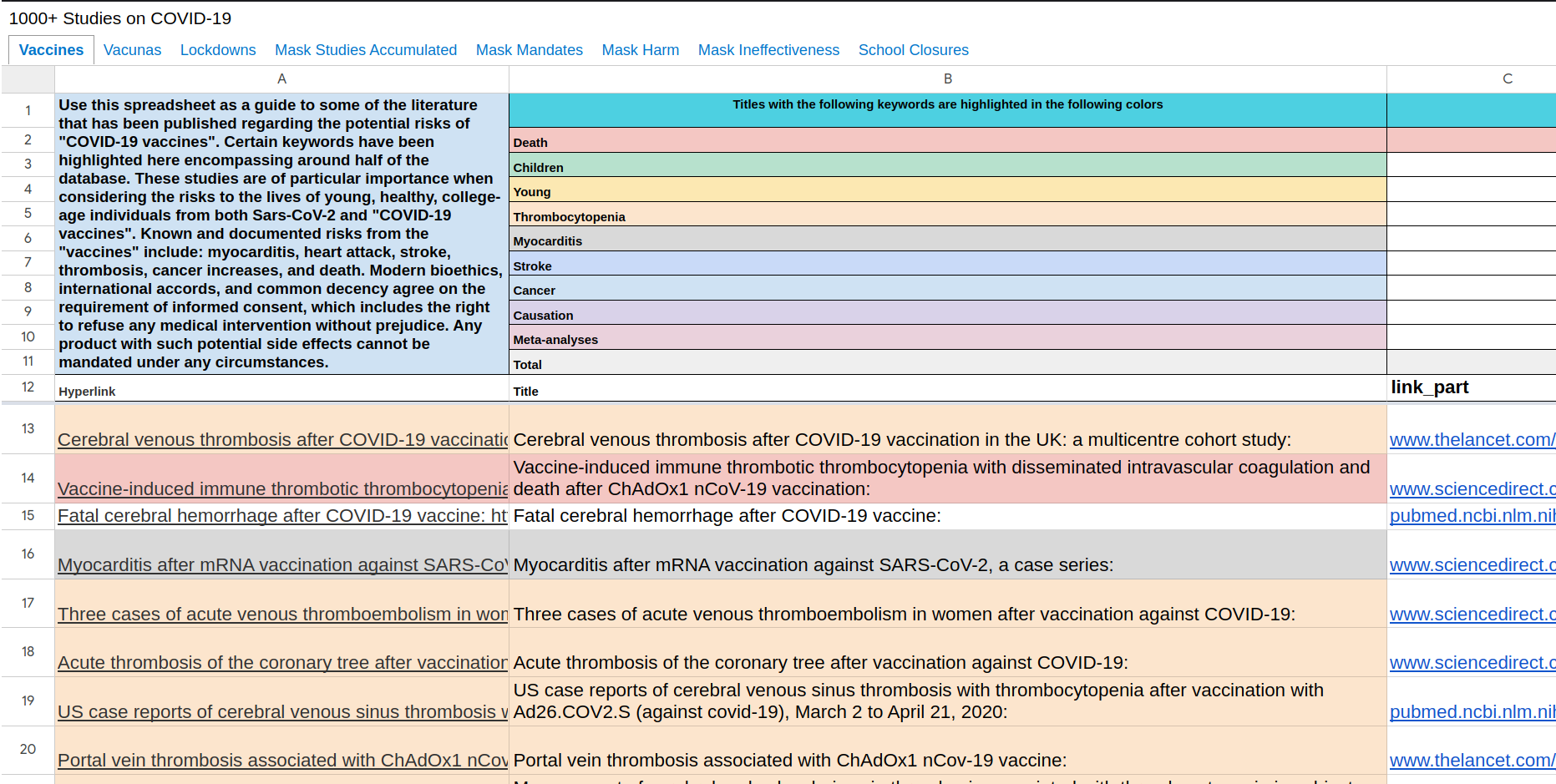Image resolution: width=1556 pixels, height=784 pixels.
Task: Click title cell Three cases of acute venous thromboembolism
Action: coord(948,604)
